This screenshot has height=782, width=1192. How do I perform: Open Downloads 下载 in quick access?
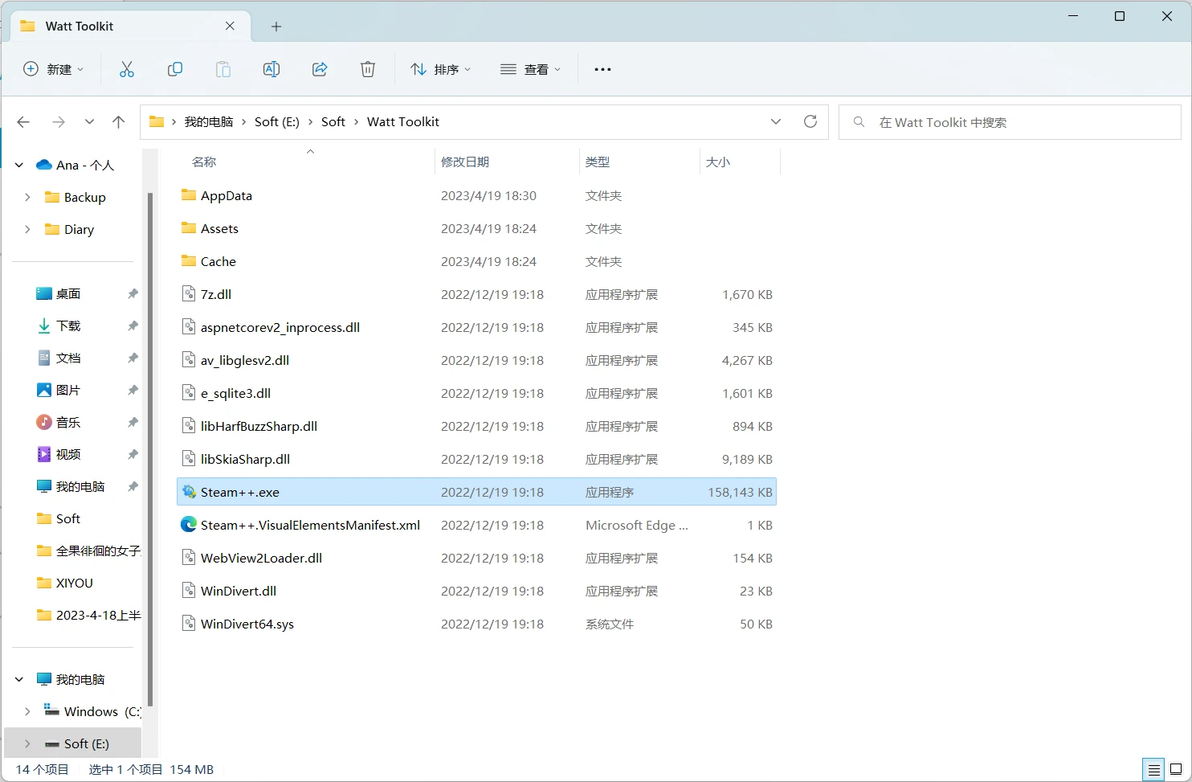pyautogui.click(x=68, y=325)
